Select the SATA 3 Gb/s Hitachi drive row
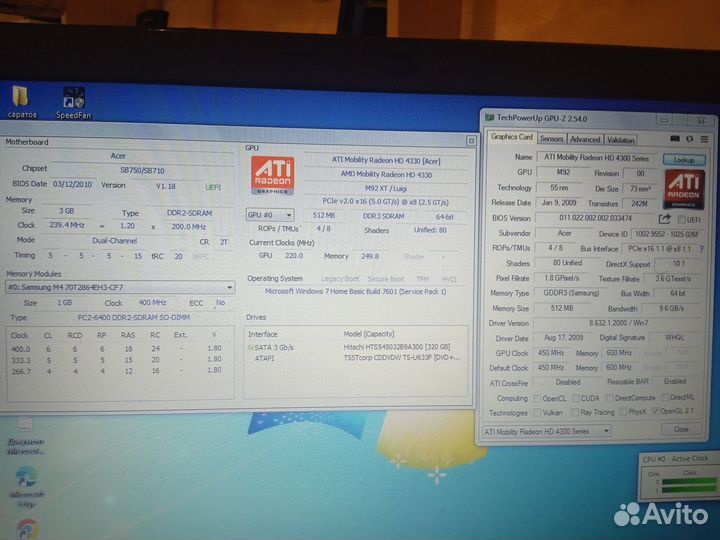Image resolution: width=720 pixels, height=540 pixels. tap(354, 347)
